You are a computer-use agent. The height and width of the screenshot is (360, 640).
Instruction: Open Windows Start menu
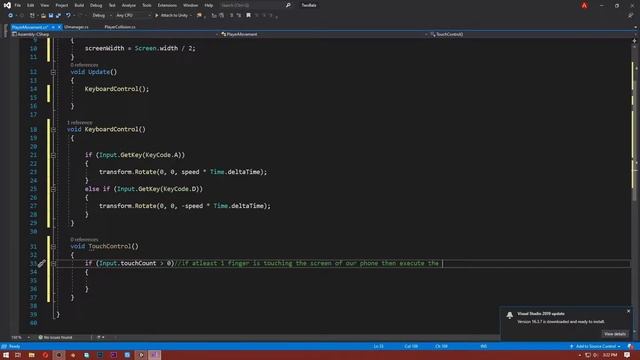[6, 355]
